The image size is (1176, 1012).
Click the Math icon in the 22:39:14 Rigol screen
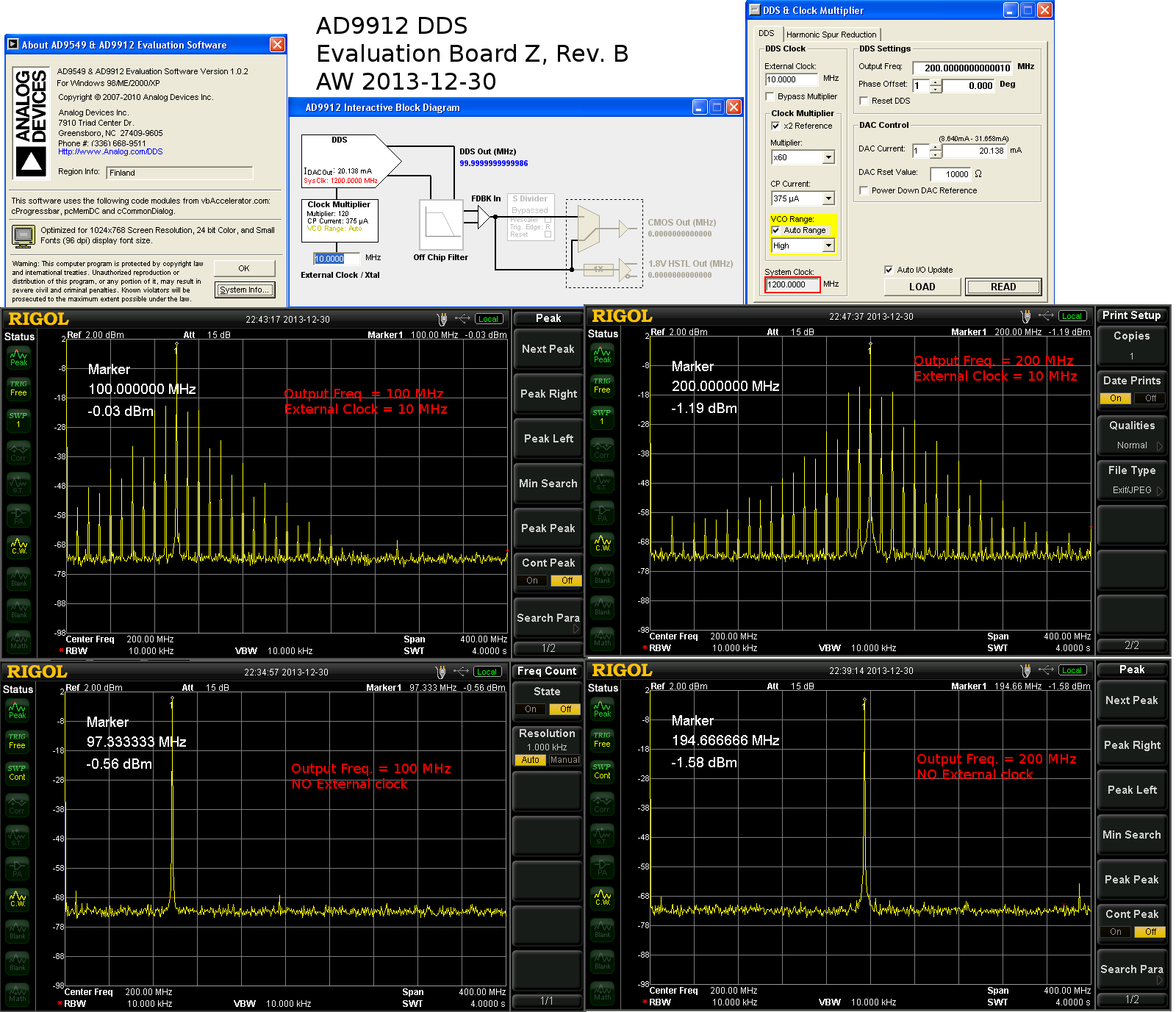[602, 992]
